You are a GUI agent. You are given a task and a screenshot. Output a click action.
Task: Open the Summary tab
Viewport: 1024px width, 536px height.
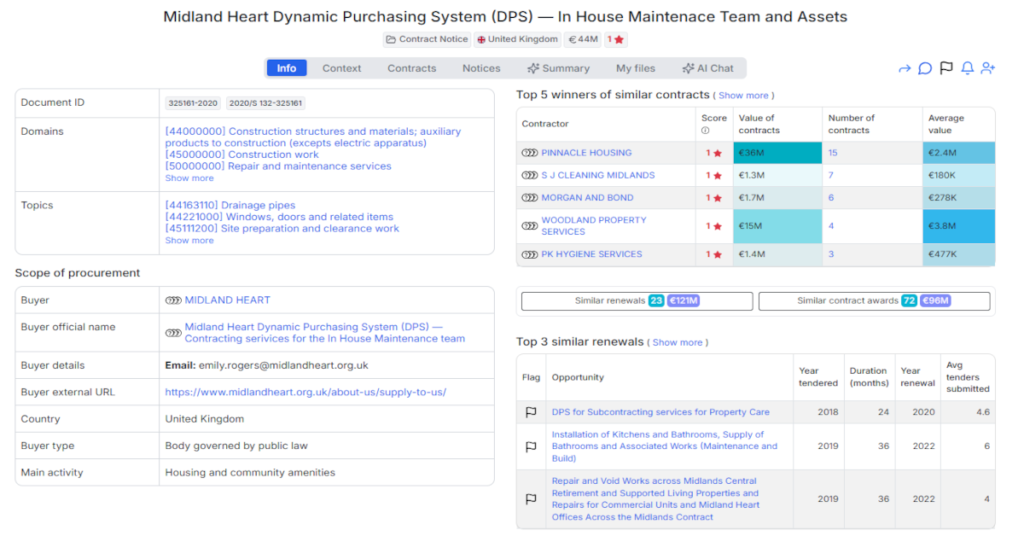coord(558,68)
